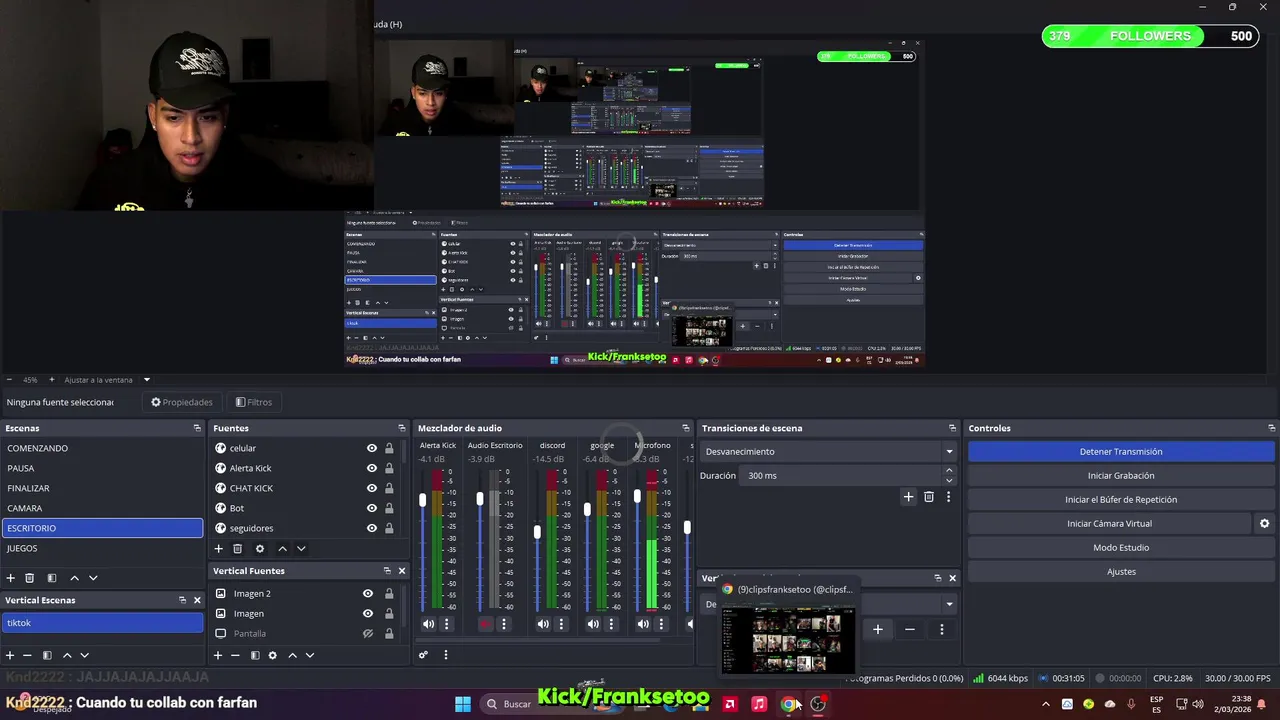The width and height of the screenshot is (1280, 720).
Task: Adjust the discord volume fader
Action: click(537, 532)
